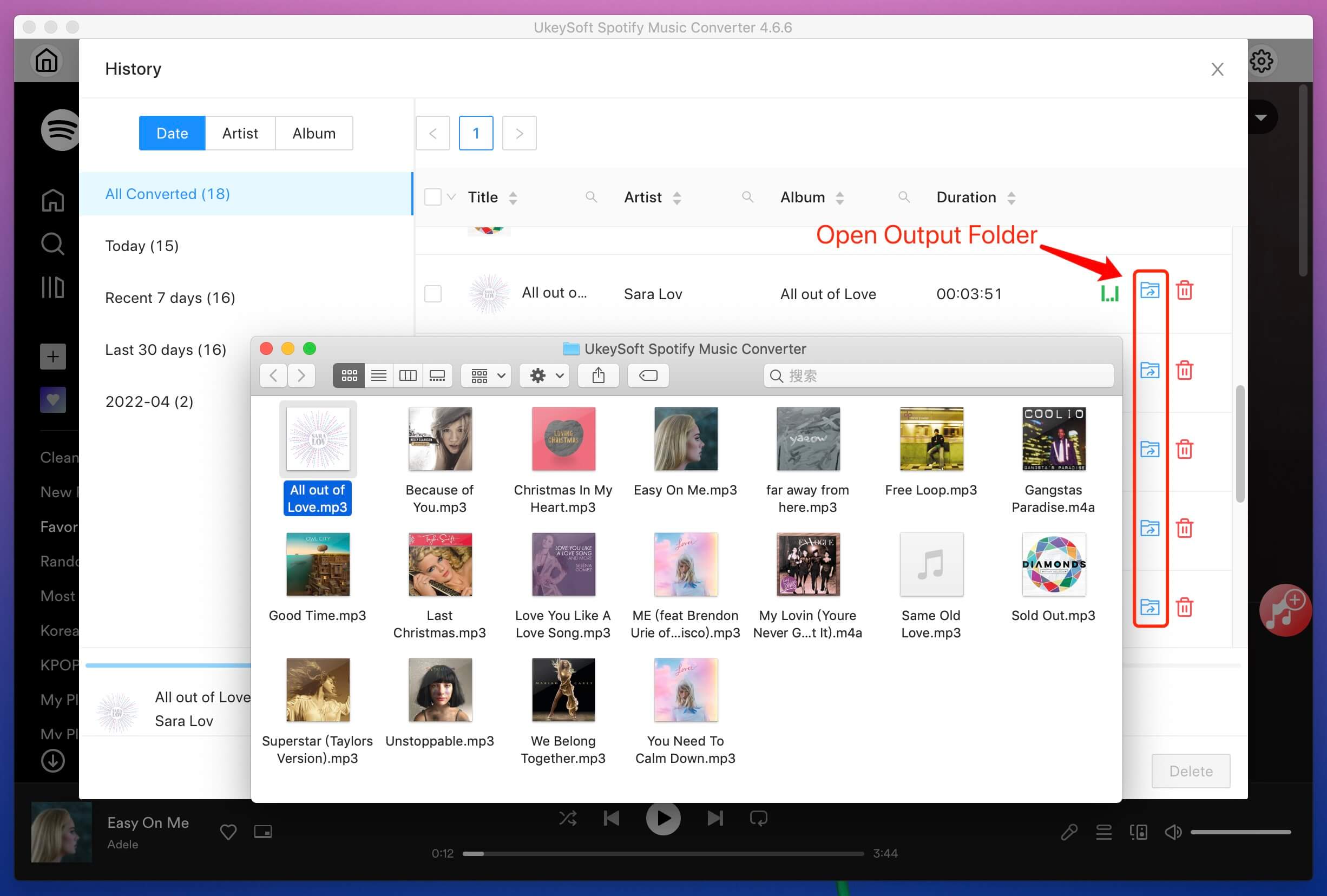1327x896 pixels.
Task: Select the Artist filter tab
Action: [x=240, y=133]
